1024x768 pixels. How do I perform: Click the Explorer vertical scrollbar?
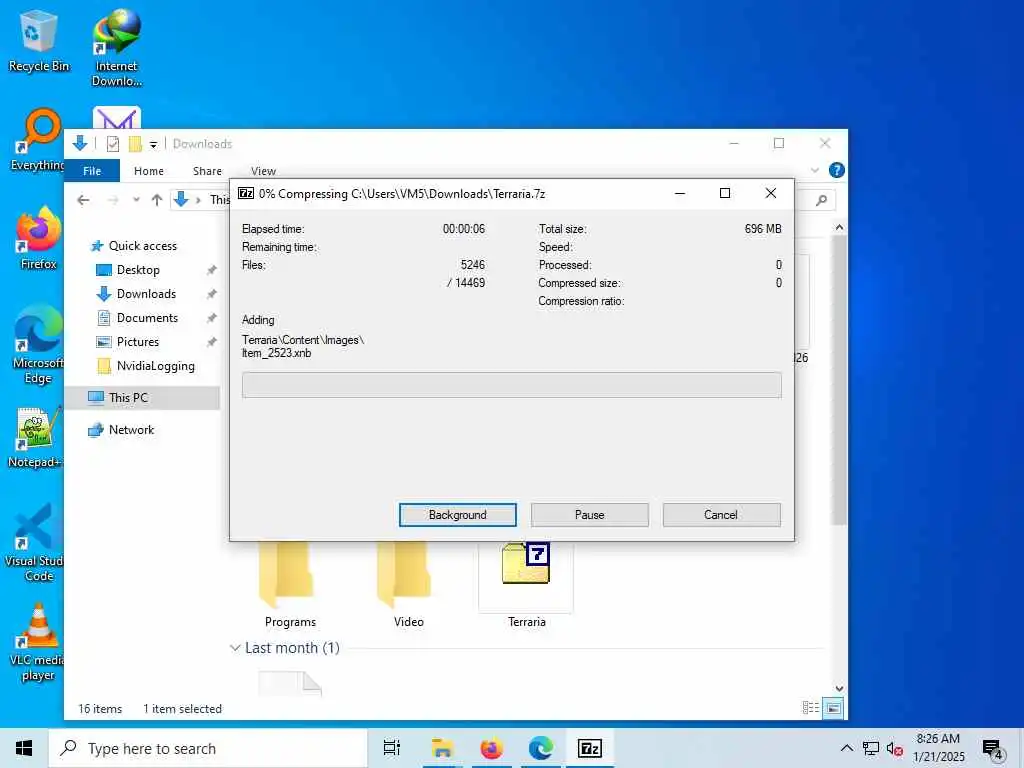[x=839, y=379]
